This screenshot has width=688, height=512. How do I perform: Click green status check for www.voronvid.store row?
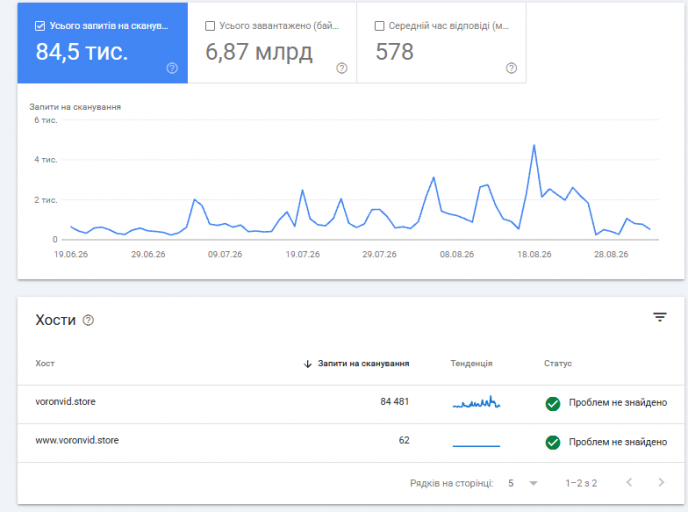coord(553,442)
